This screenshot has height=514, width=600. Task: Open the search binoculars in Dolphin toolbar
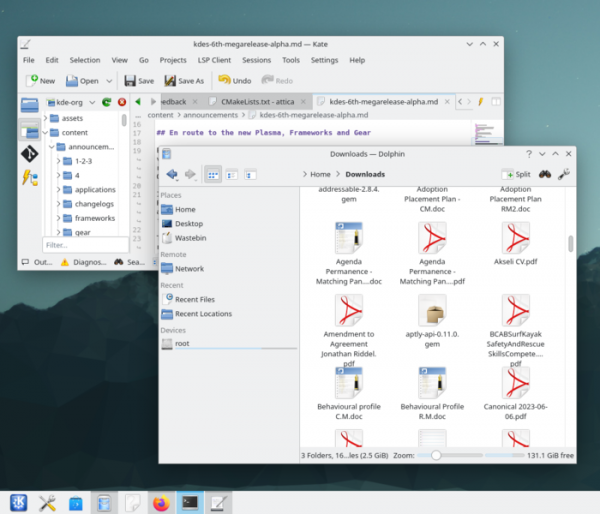(x=545, y=174)
